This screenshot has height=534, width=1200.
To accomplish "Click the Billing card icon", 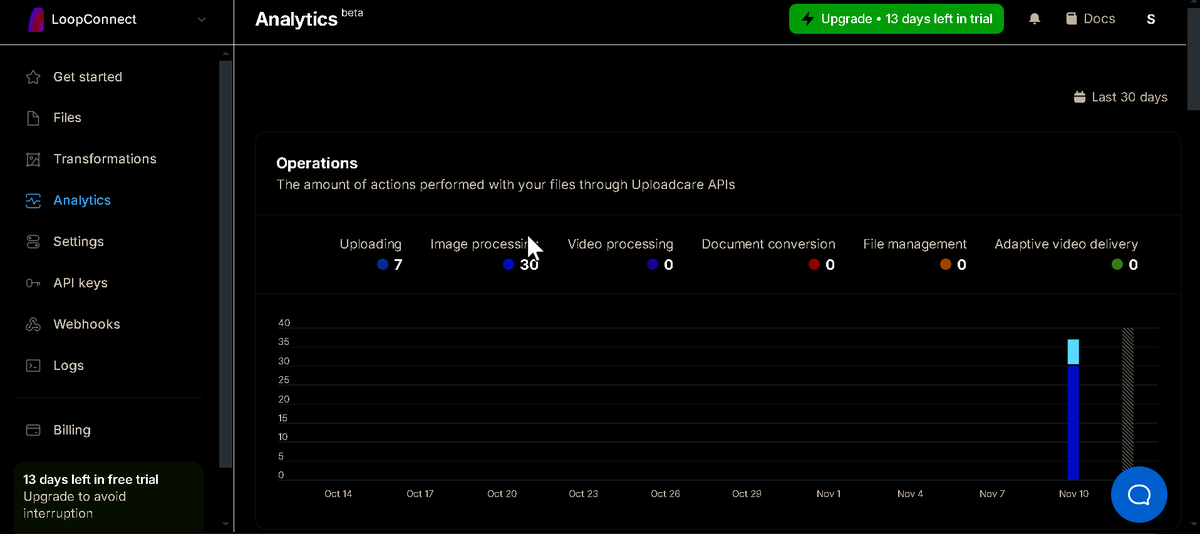I will click(33, 430).
